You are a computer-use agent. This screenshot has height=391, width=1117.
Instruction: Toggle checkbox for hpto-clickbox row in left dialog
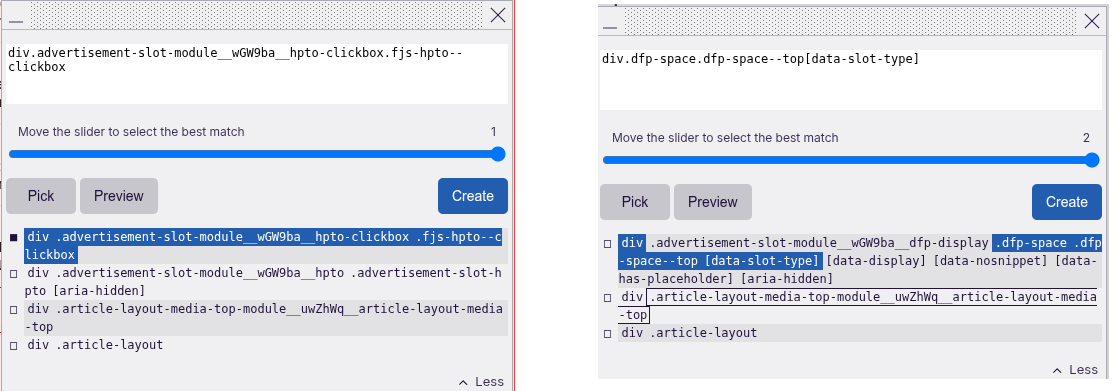click(x=14, y=238)
